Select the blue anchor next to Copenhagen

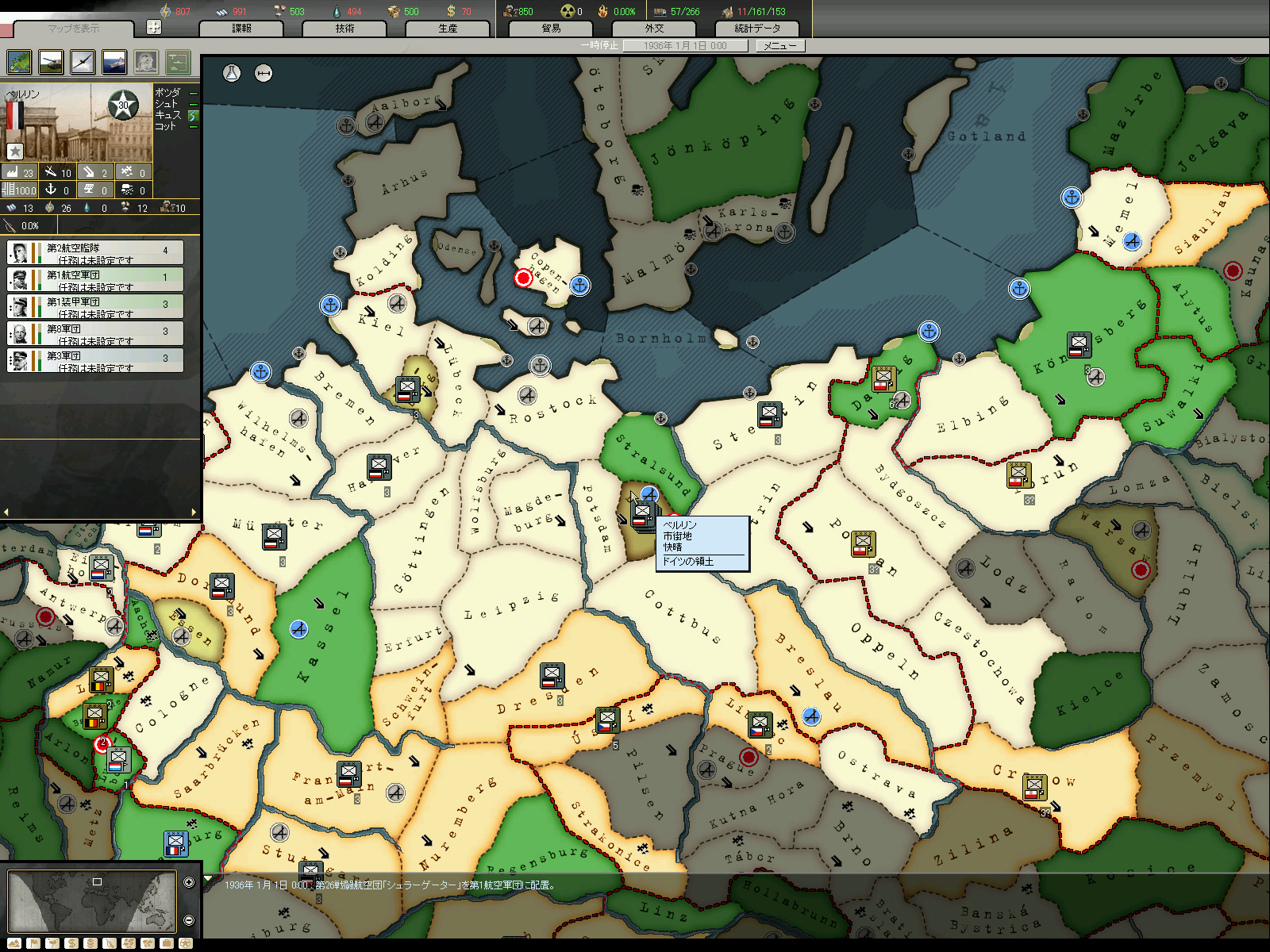coord(580,286)
